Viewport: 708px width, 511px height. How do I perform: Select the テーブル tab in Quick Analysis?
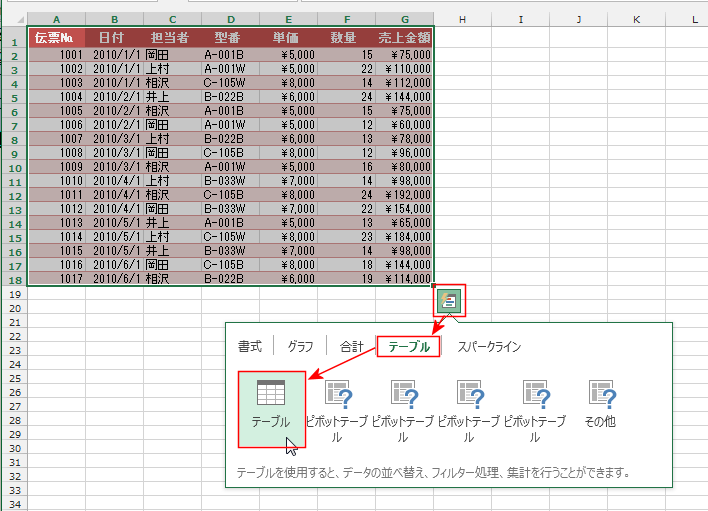409,347
